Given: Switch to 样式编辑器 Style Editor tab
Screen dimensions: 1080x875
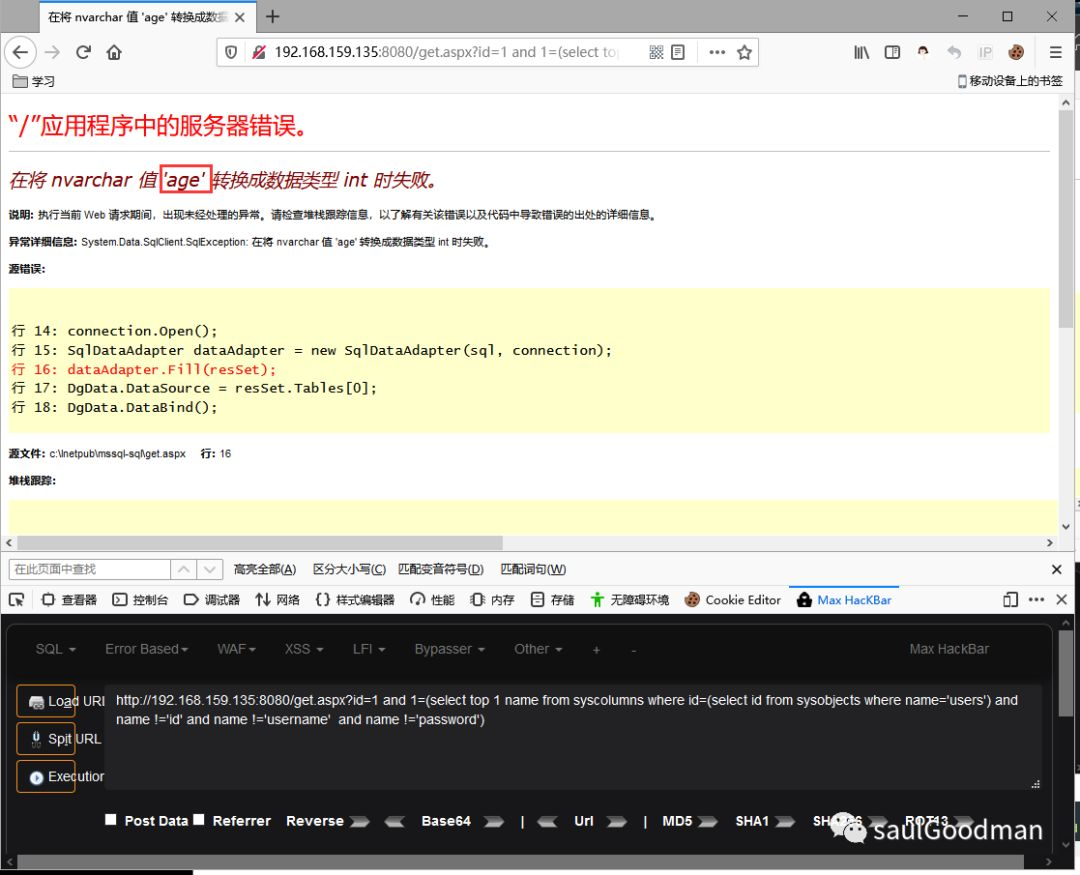Looking at the screenshot, I should (355, 600).
